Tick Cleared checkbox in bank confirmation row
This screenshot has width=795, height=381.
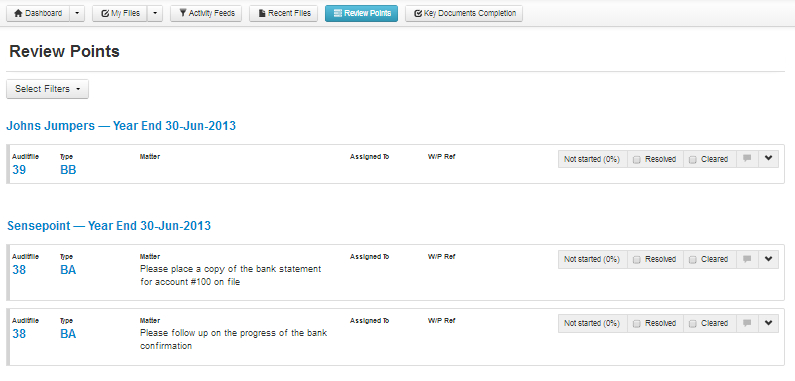click(x=693, y=323)
